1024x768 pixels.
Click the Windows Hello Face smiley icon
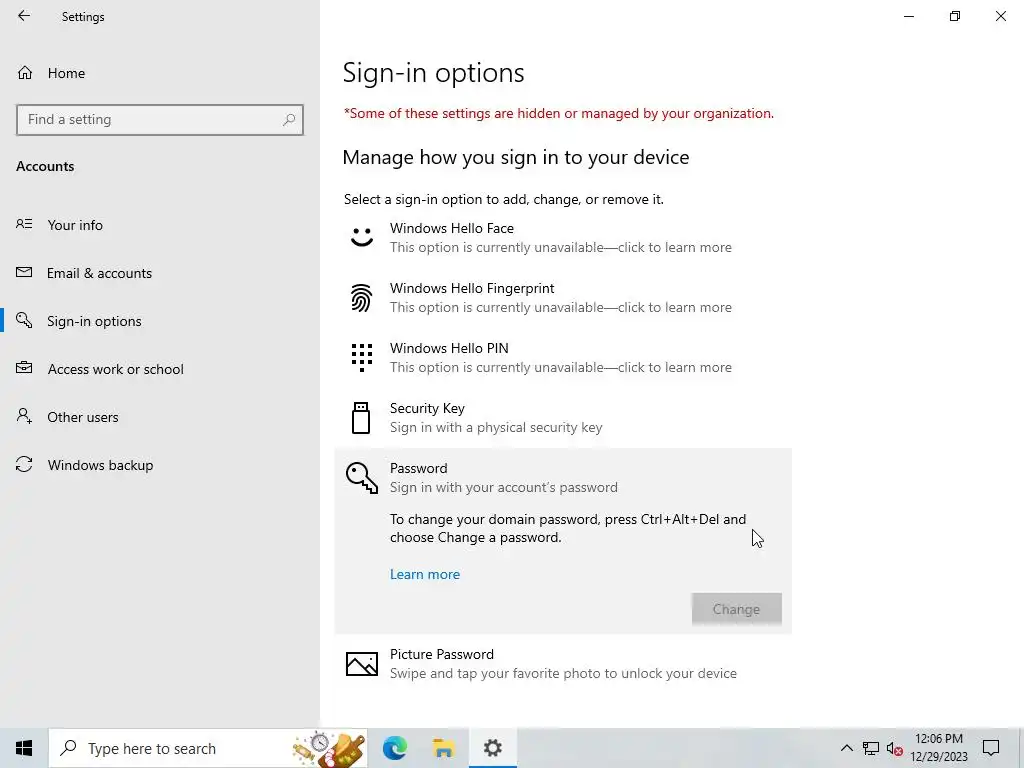362,237
